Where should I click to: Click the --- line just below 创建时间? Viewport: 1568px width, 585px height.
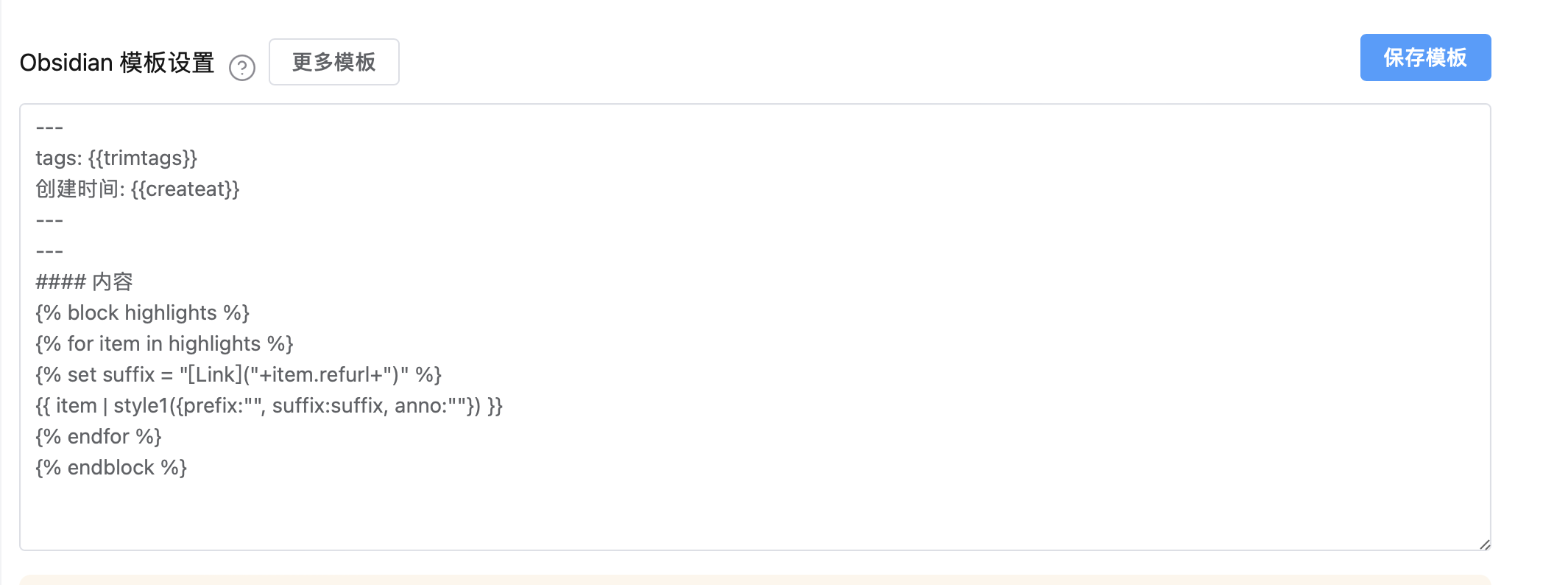49,220
